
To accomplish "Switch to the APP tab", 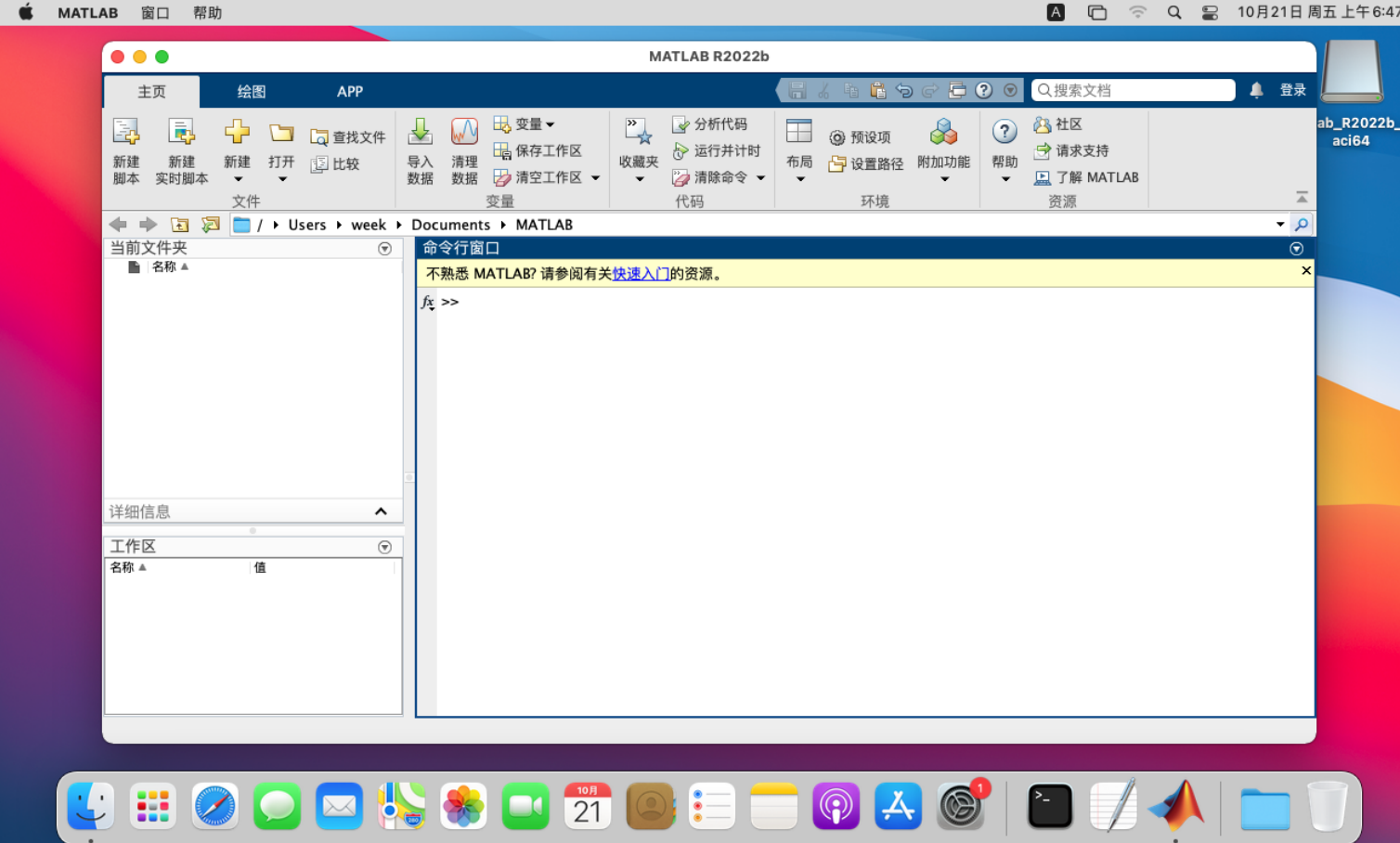I will click(x=349, y=91).
